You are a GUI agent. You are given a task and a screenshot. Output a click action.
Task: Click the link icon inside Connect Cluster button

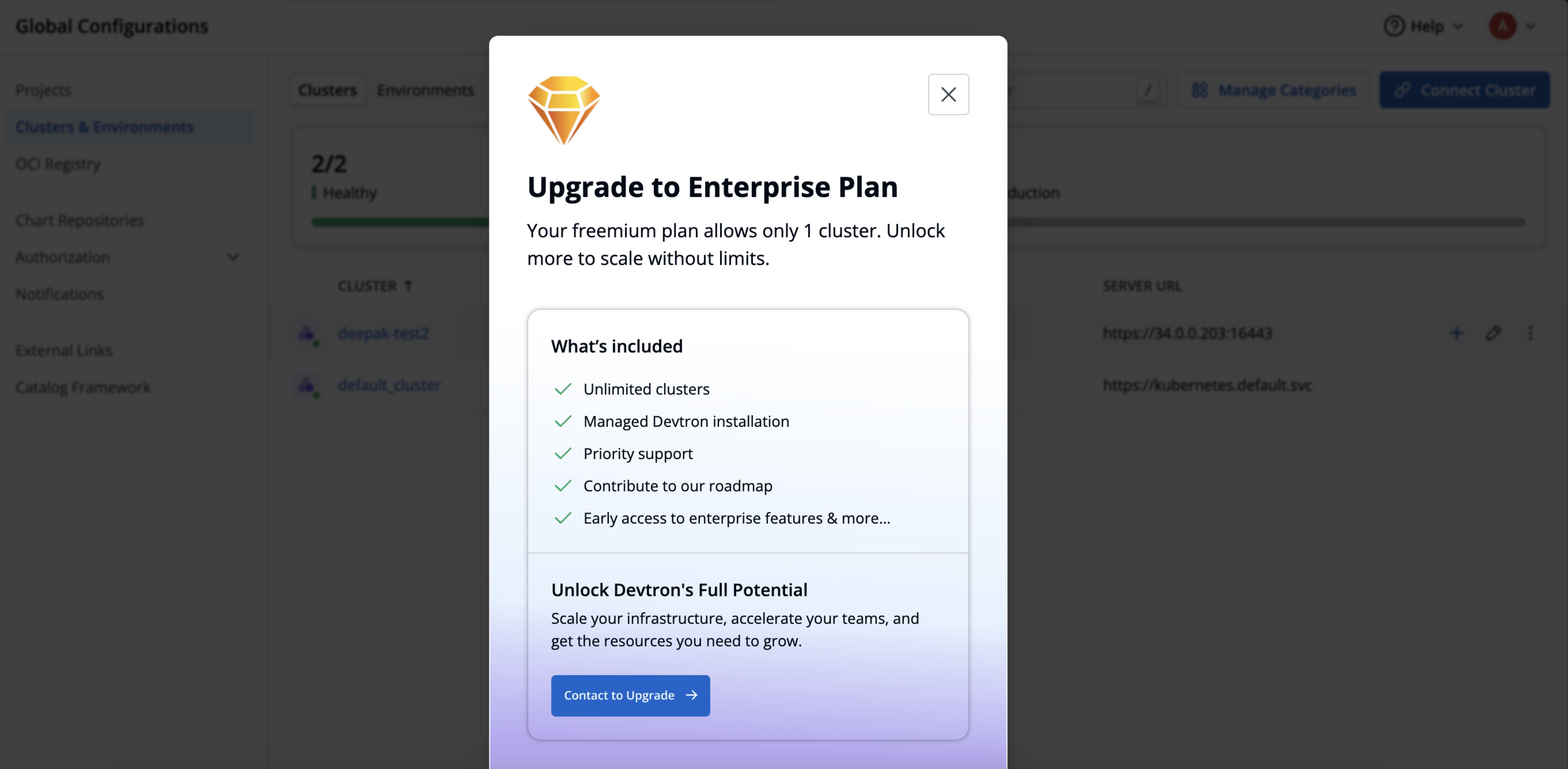pos(1402,90)
